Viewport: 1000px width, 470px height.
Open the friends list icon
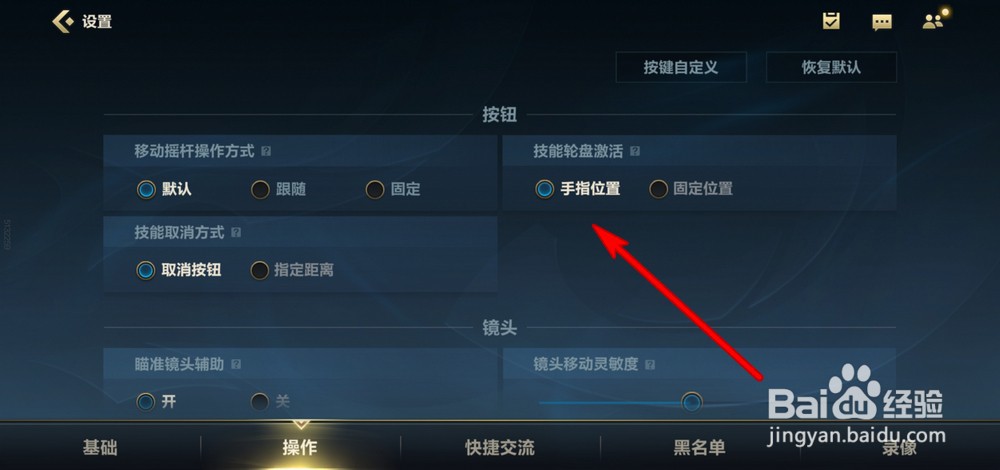934,20
